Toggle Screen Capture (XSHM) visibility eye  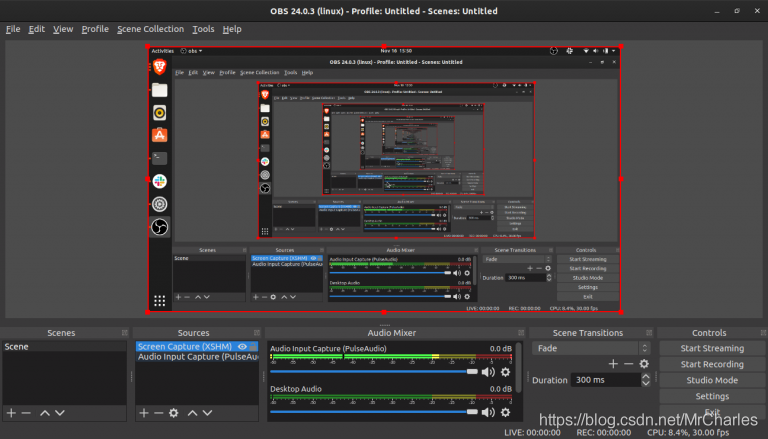click(x=242, y=346)
